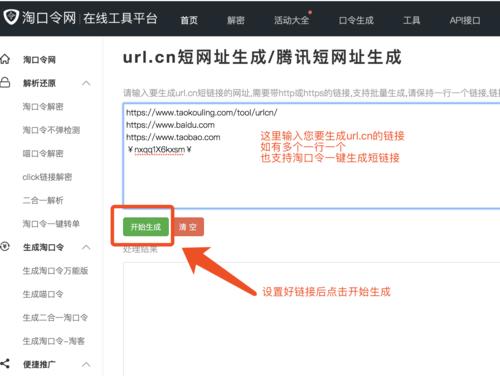Click the https://www.baidu.com line
The width and height of the screenshot is (500, 376).
170,125
